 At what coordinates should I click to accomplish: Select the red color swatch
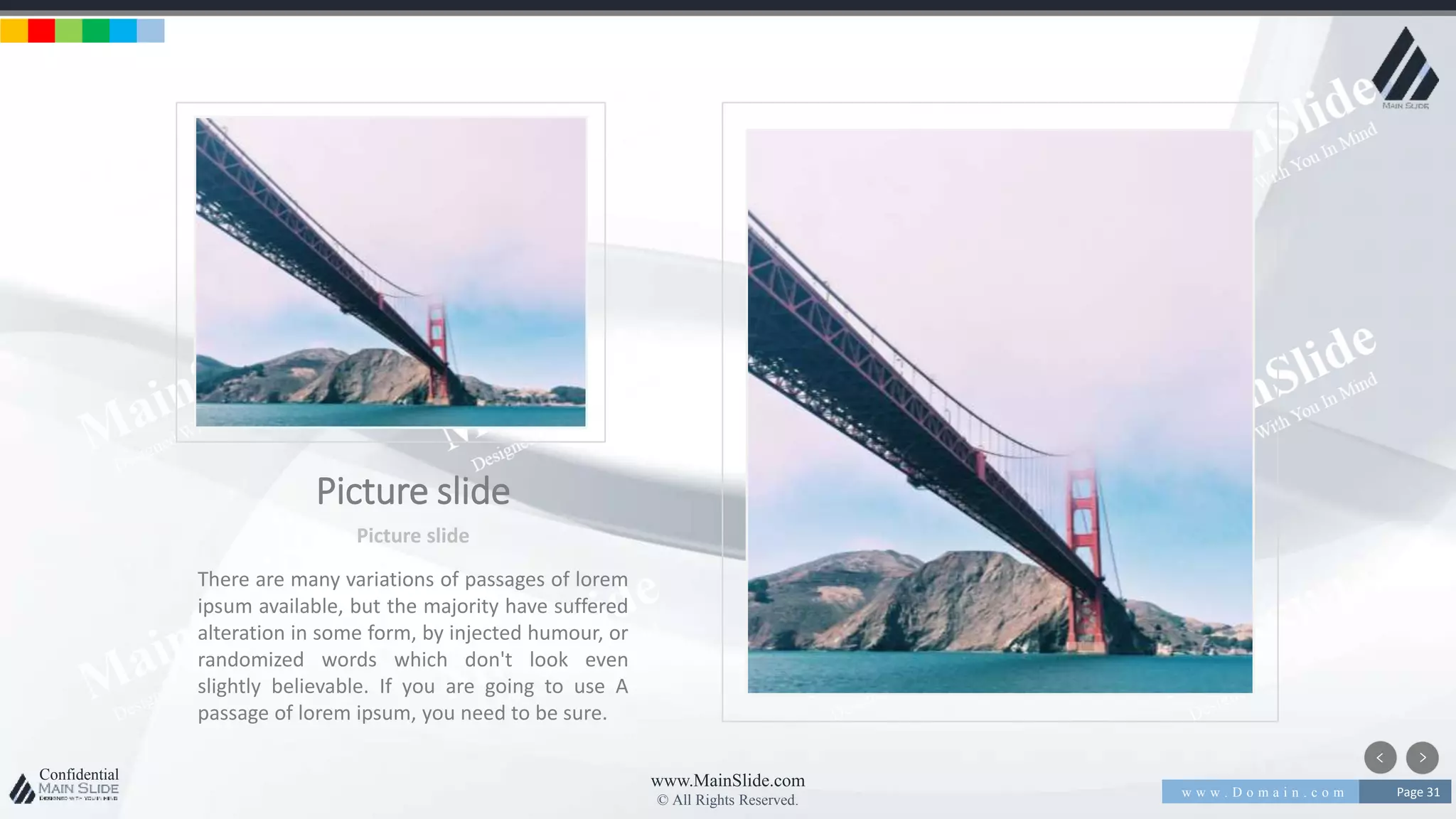coord(41,31)
